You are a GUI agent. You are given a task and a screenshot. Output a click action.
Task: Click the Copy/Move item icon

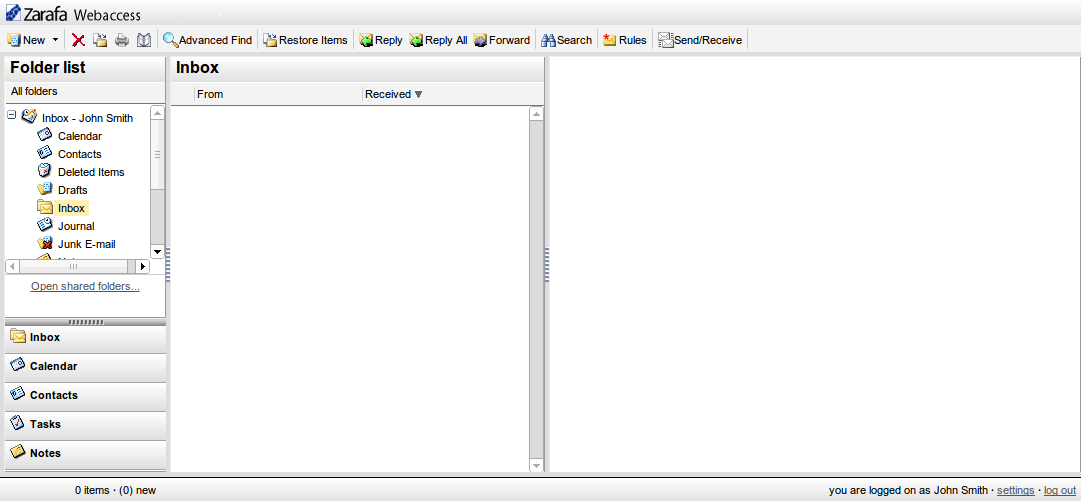[x=101, y=40]
